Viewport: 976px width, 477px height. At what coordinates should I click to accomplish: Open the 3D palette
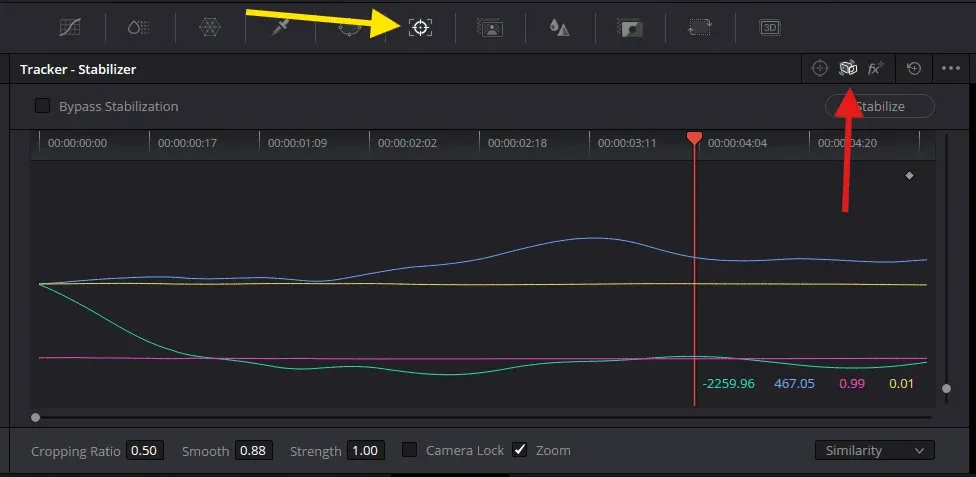[770, 27]
